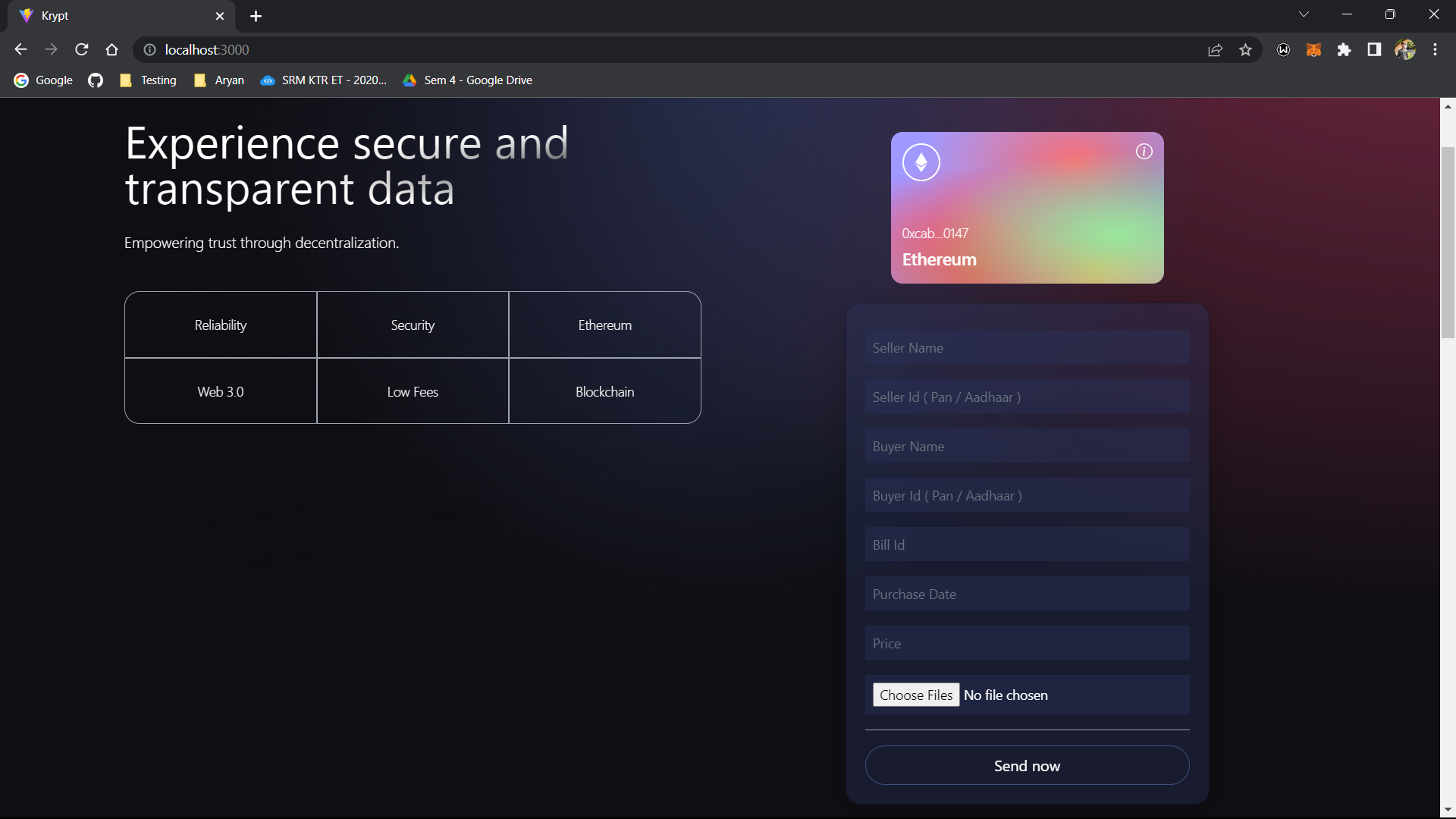Open a new browser tab

(256, 16)
